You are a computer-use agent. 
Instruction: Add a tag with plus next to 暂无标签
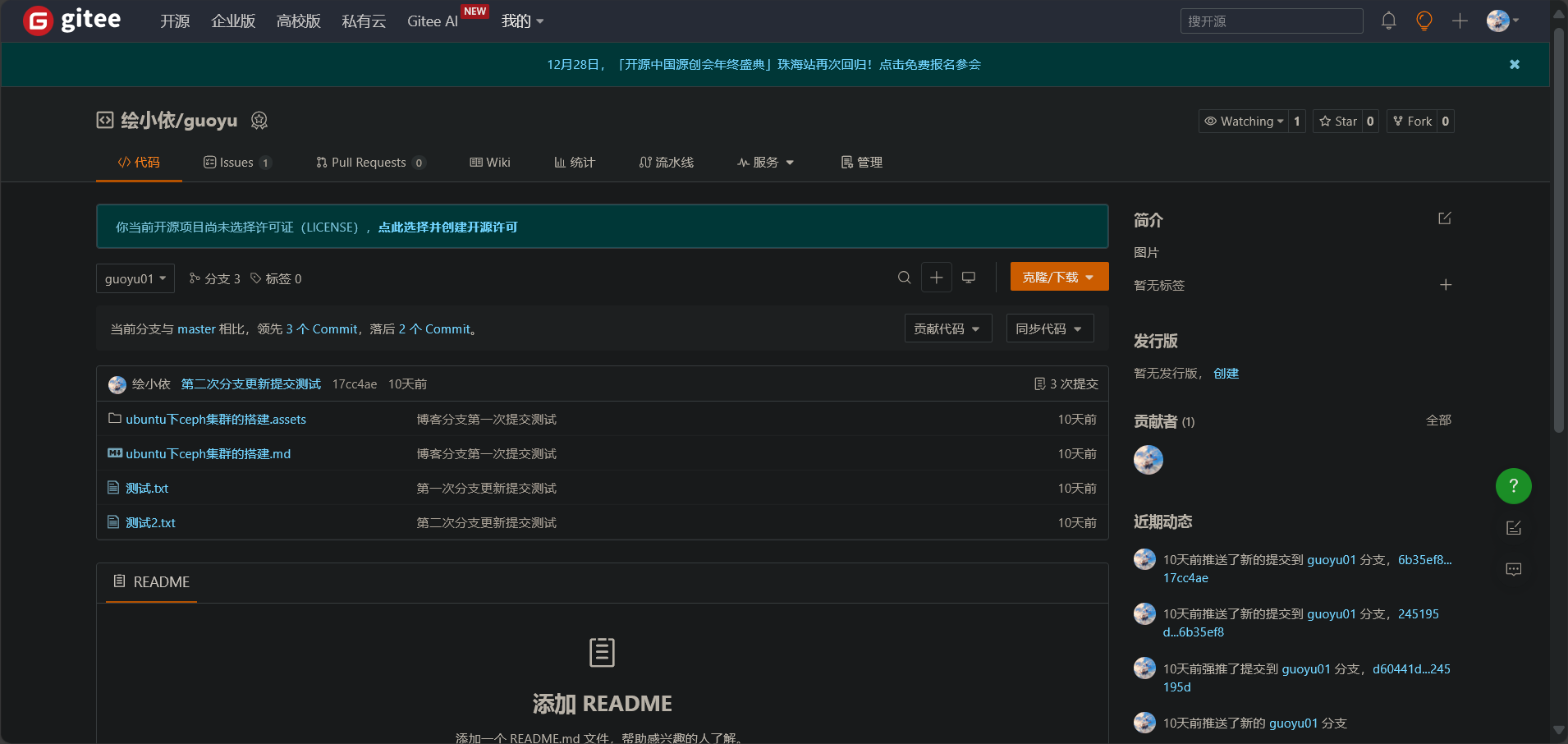click(1446, 285)
